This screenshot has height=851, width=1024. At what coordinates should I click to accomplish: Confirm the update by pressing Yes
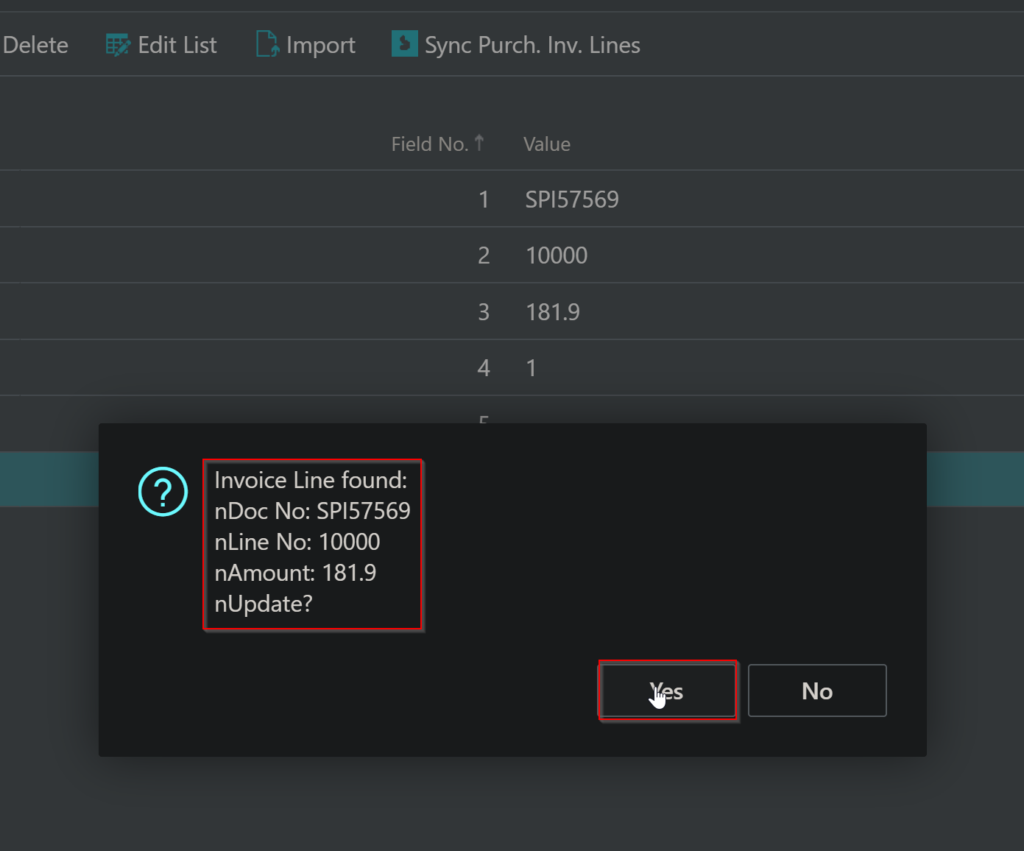[x=667, y=691]
